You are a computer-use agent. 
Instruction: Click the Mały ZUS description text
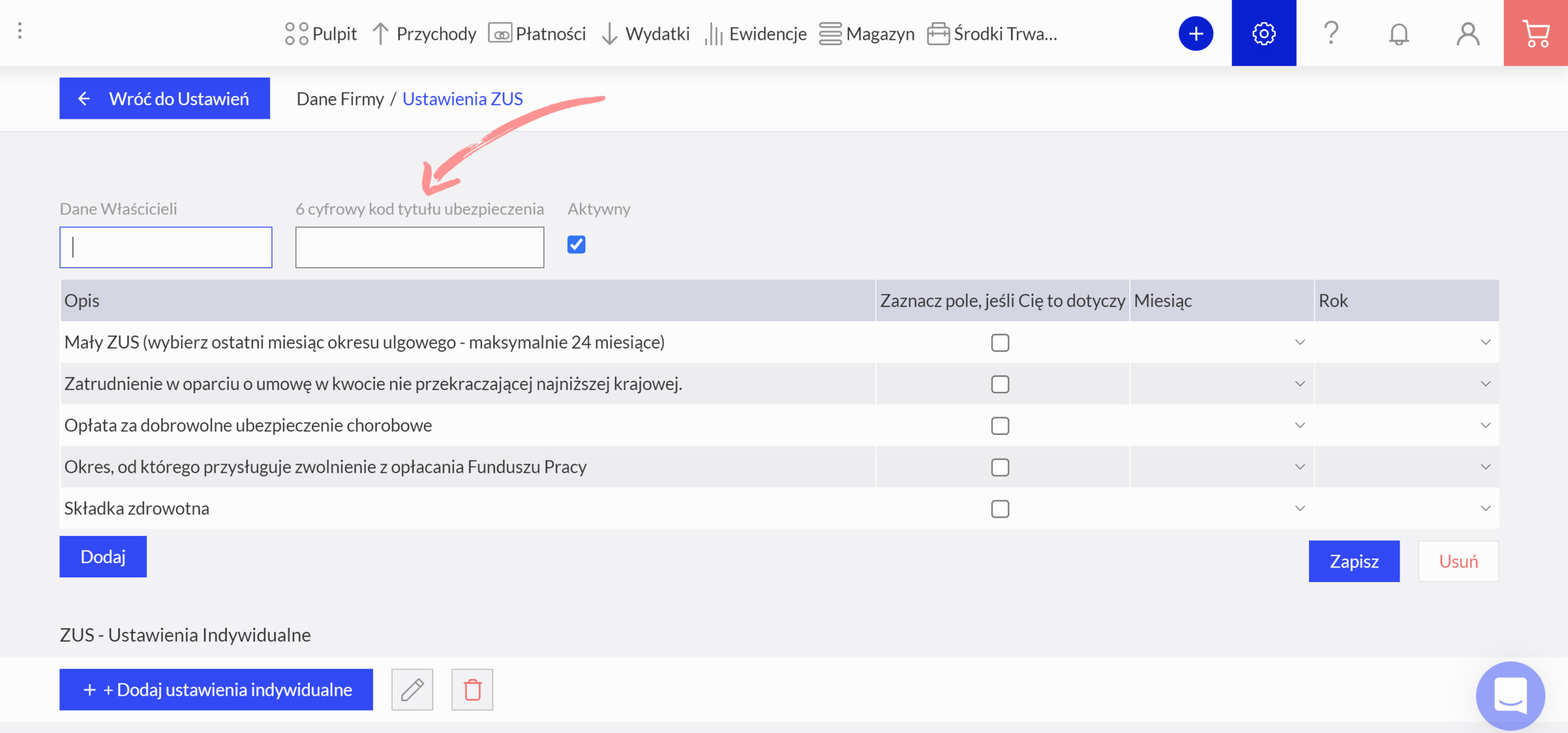[364, 342]
